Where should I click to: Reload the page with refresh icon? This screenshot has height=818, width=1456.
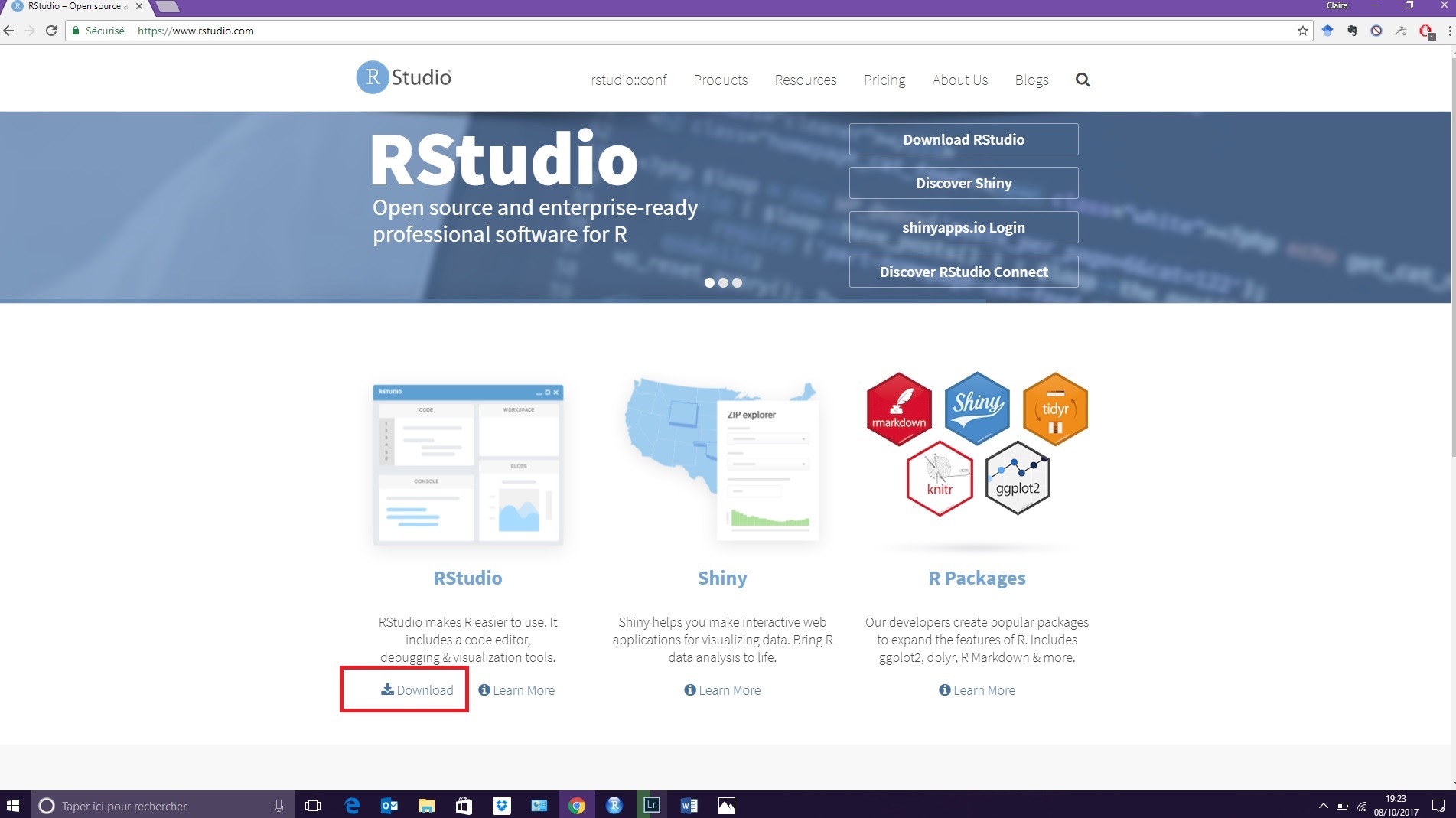[x=51, y=31]
